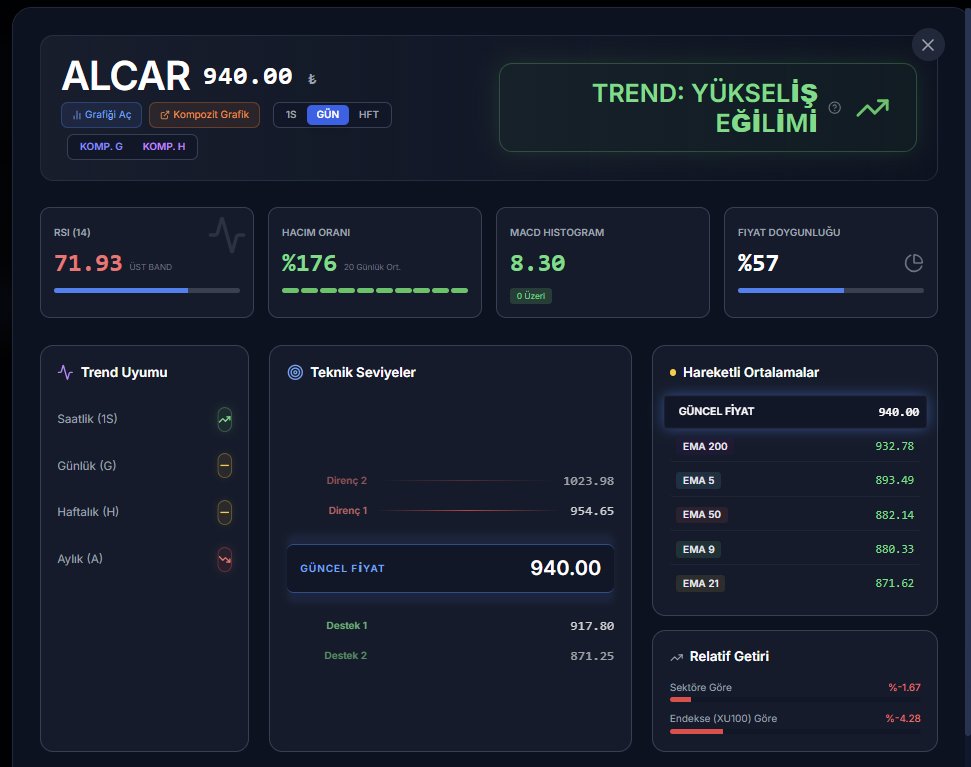The height and width of the screenshot is (767, 971).
Task: Open the trend info tooltip question mark
Action: (x=836, y=108)
